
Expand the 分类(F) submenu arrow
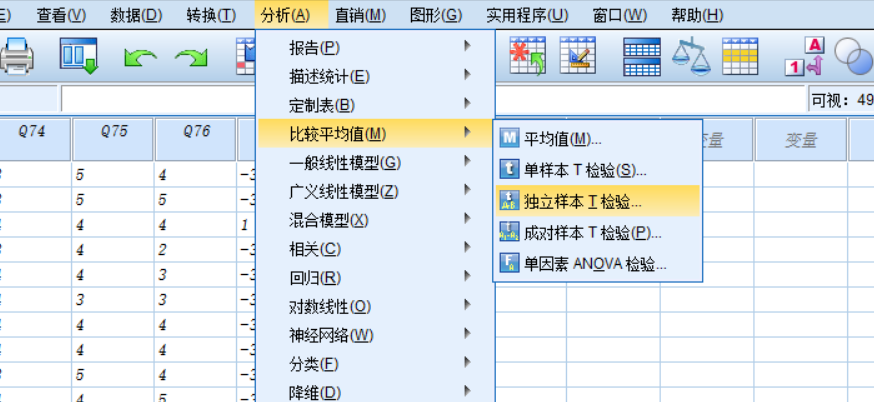point(468,363)
